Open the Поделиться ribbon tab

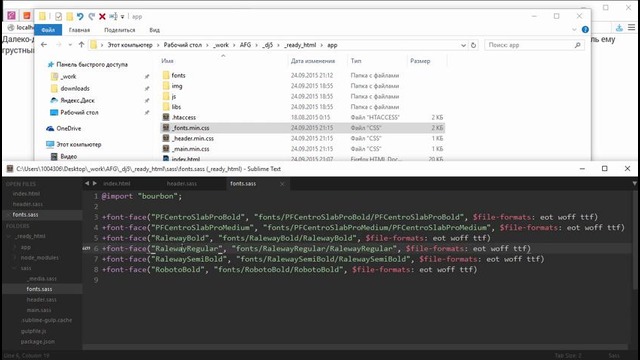coord(120,30)
